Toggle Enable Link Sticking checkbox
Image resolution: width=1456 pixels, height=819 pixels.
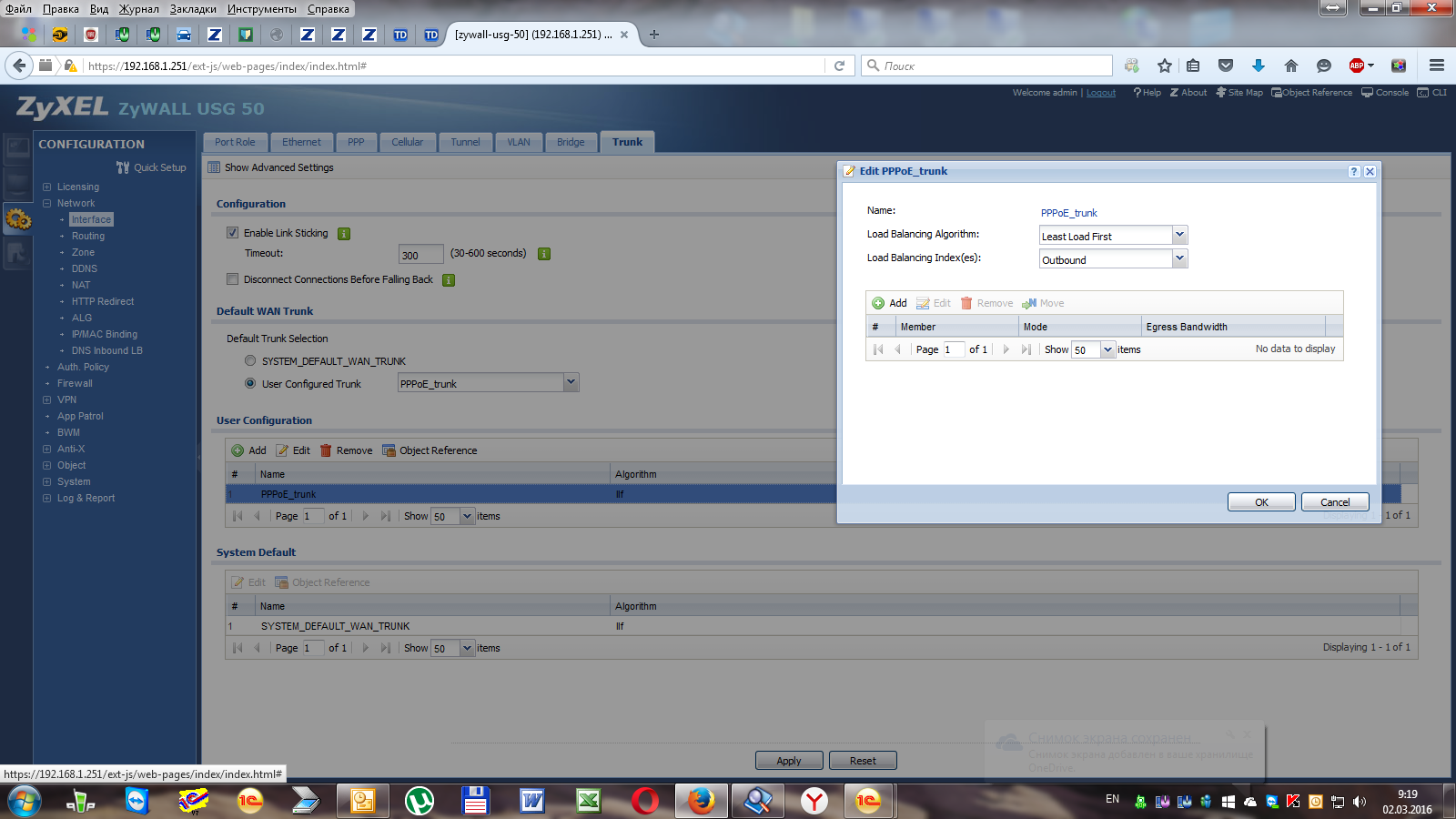point(232,233)
